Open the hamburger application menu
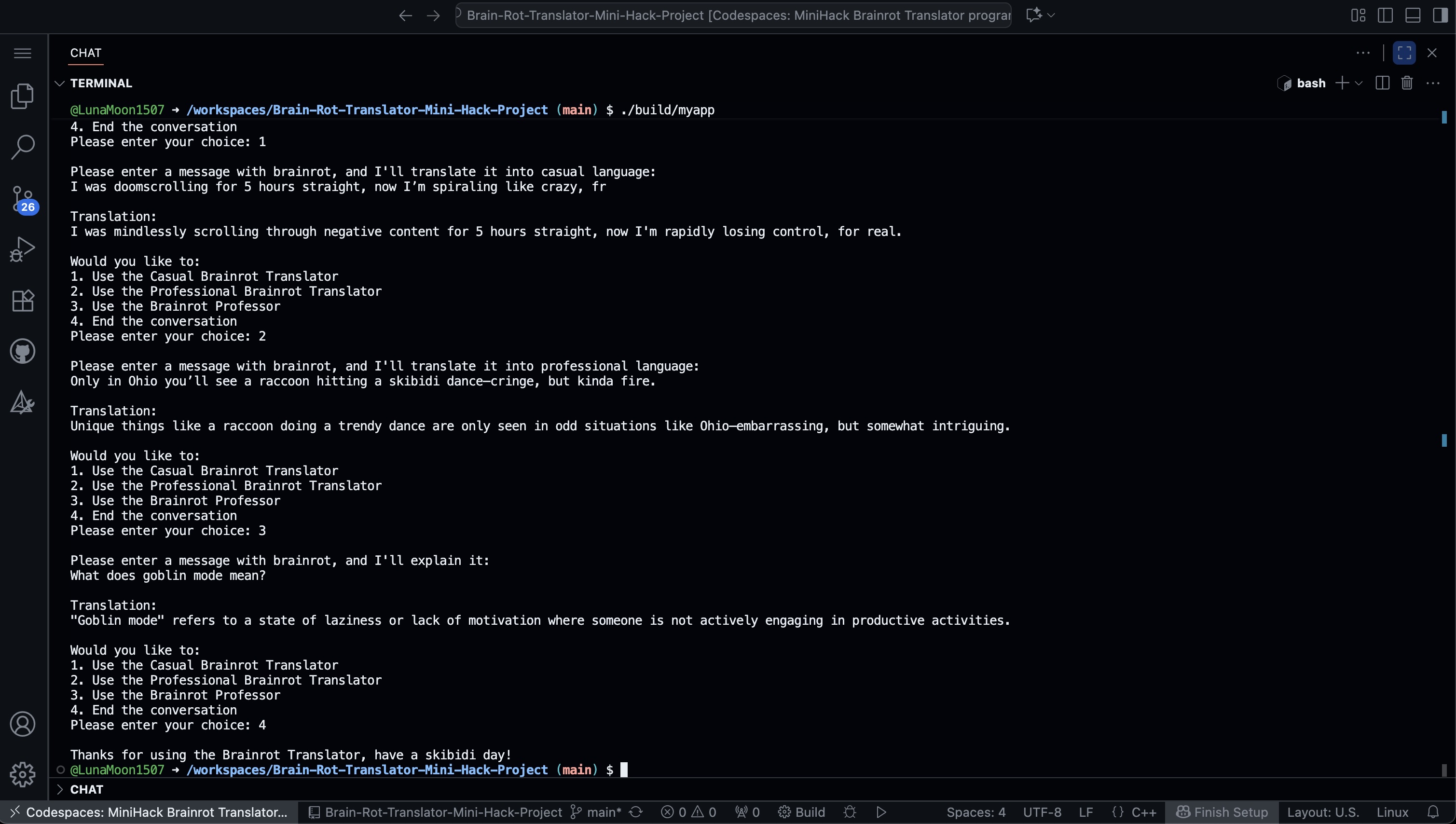Image resolution: width=1456 pixels, height=824 pixels. [23, 53]
